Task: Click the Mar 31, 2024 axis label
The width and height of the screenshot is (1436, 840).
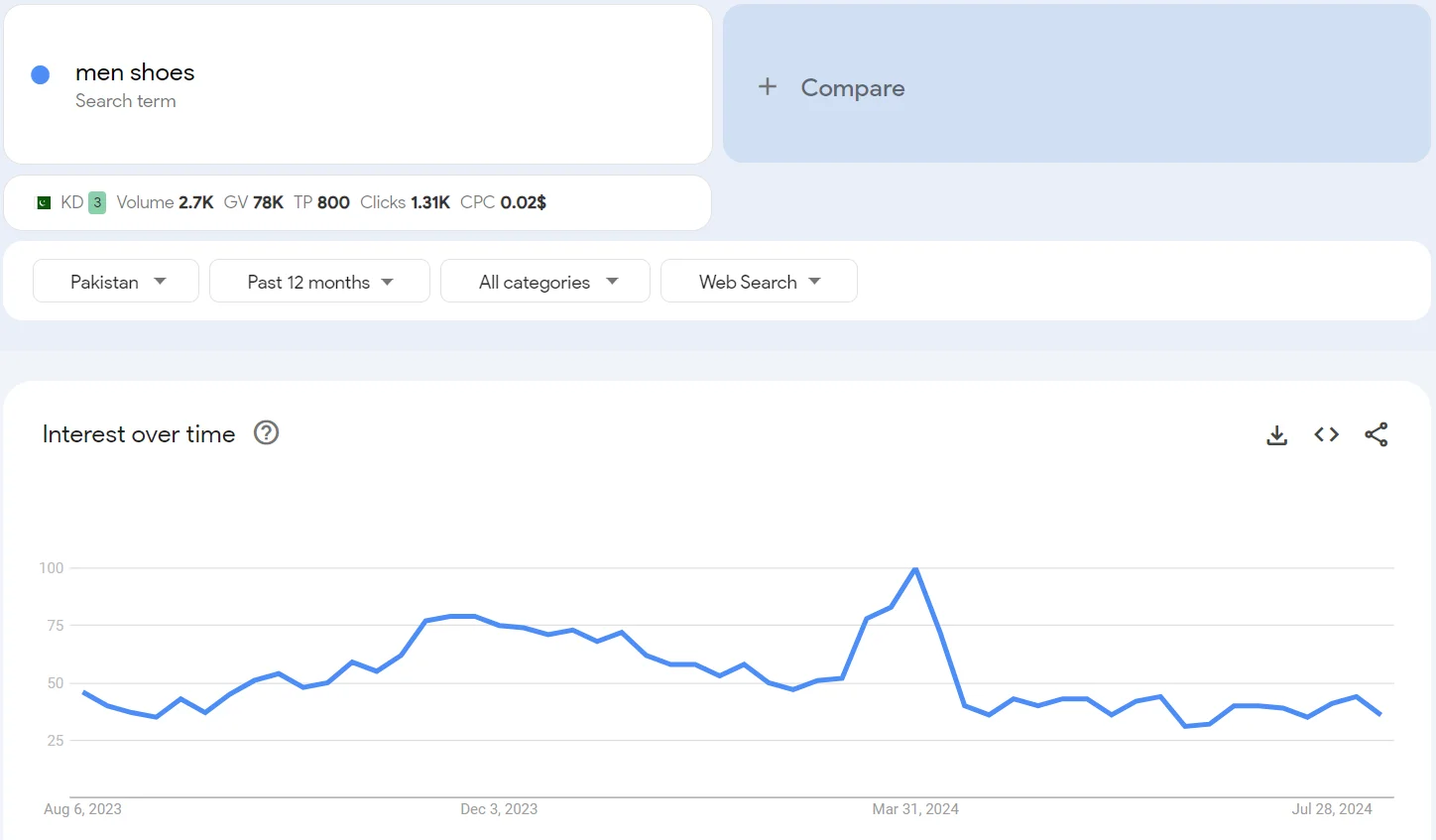Action: (915, 809)
